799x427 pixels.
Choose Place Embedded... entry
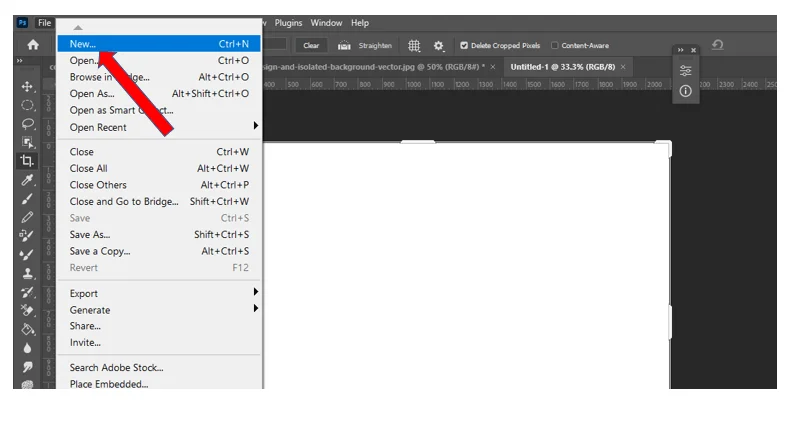click(x=159, y=384)
